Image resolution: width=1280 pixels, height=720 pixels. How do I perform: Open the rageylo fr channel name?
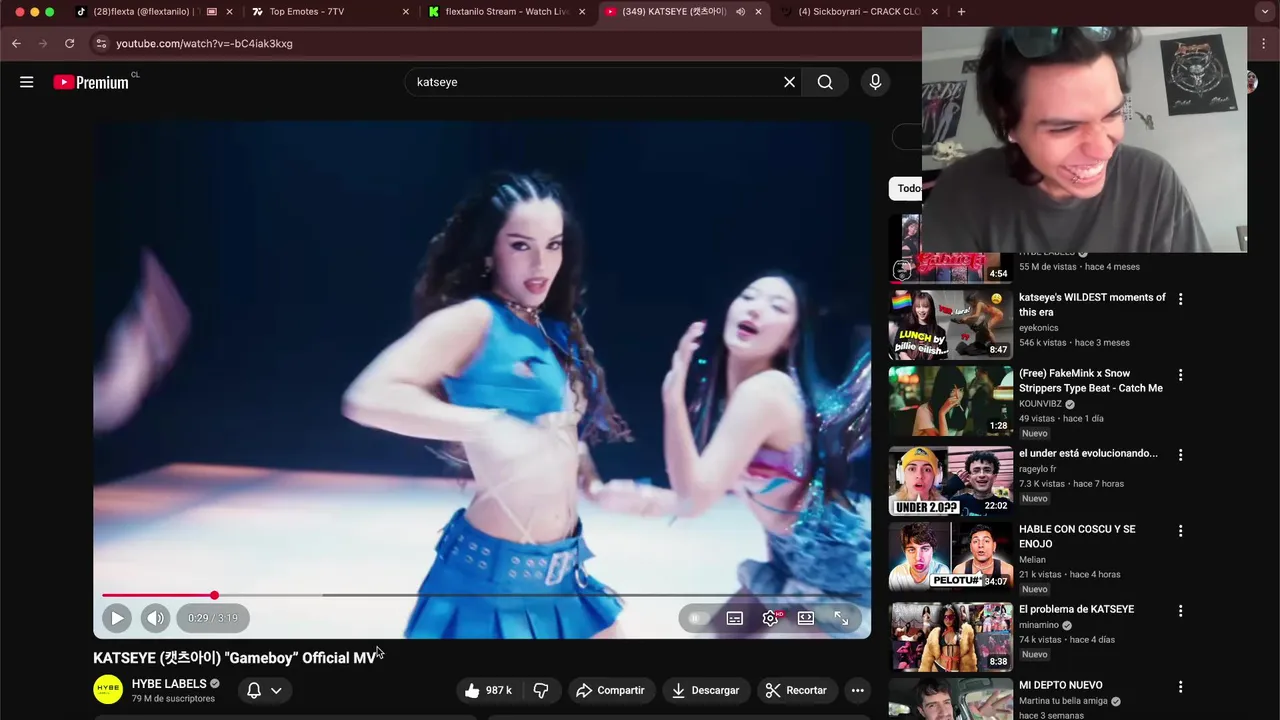tap(1037, 469)
